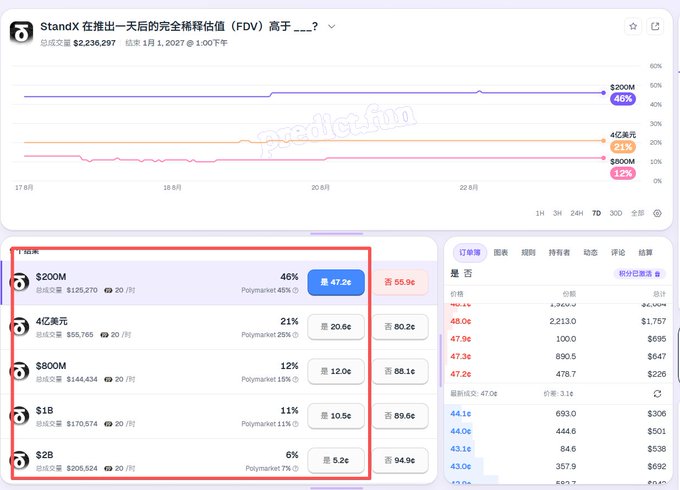Click the 44.1¢ bid price row

click(558, 414)
